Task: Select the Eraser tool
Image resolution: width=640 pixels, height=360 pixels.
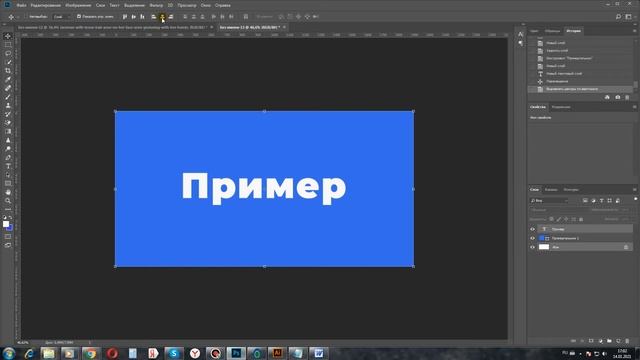Action: pyautogui.click(x=8, y=122)
